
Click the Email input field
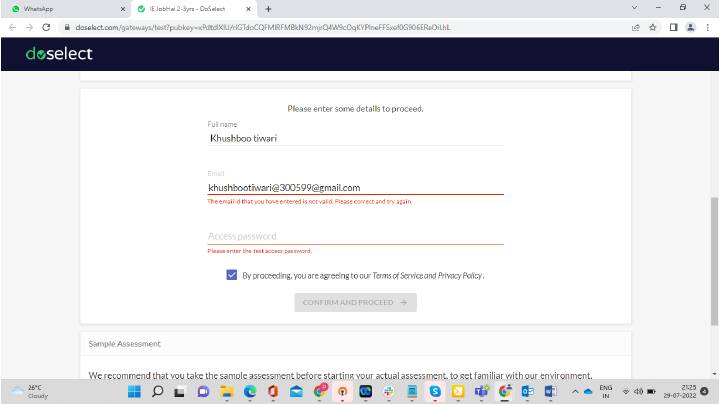[355, 187]
